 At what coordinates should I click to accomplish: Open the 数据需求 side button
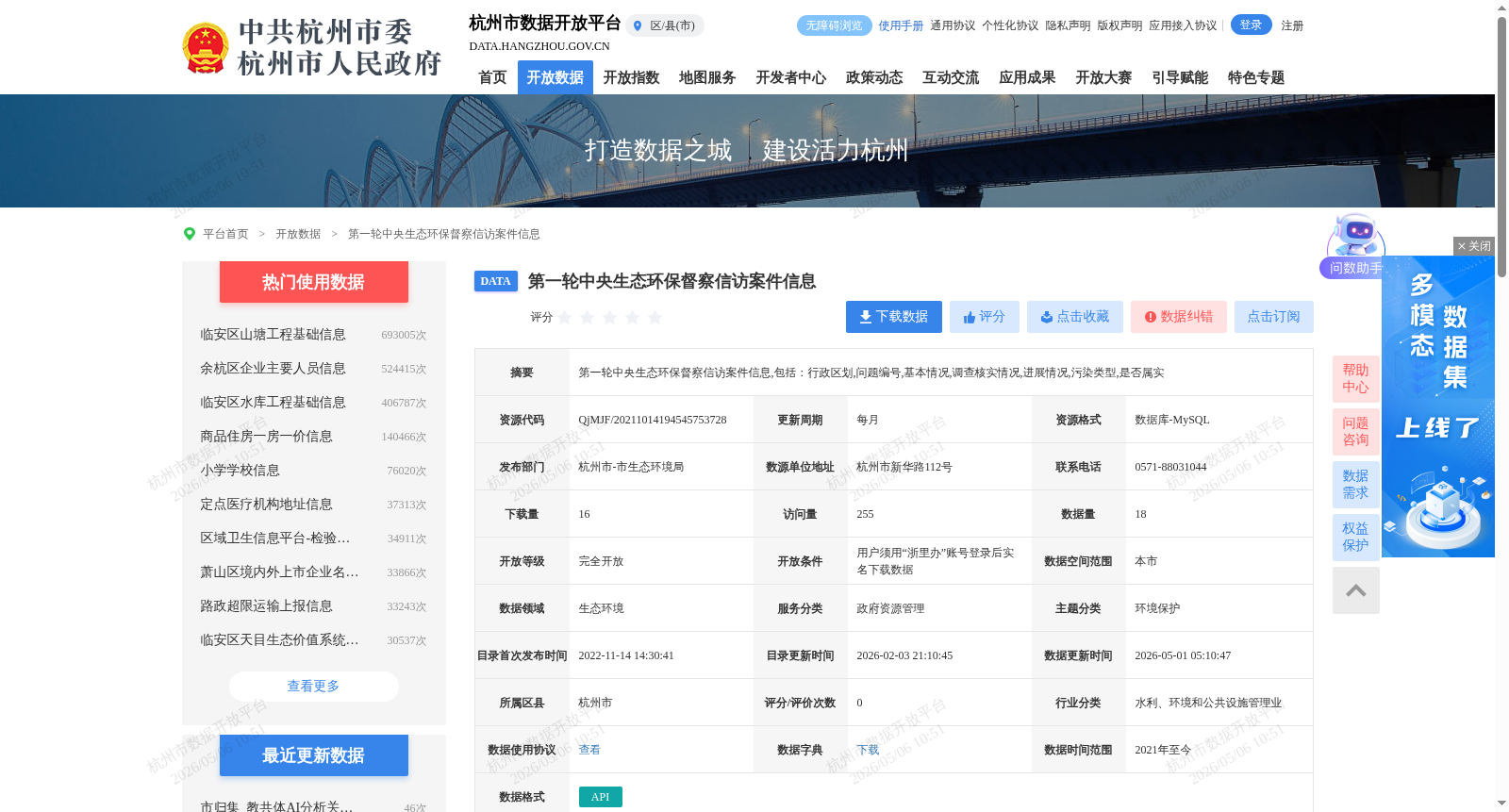pyautogui.click(x=1356, y=485)
